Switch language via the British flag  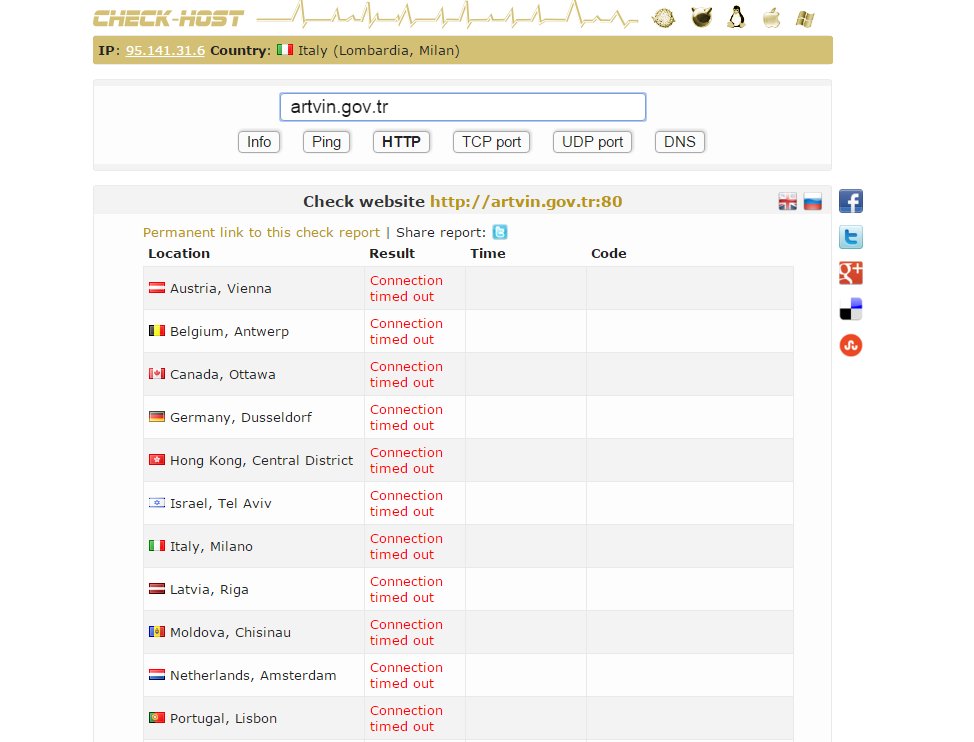pyautogui.click(x=788, y=202)
